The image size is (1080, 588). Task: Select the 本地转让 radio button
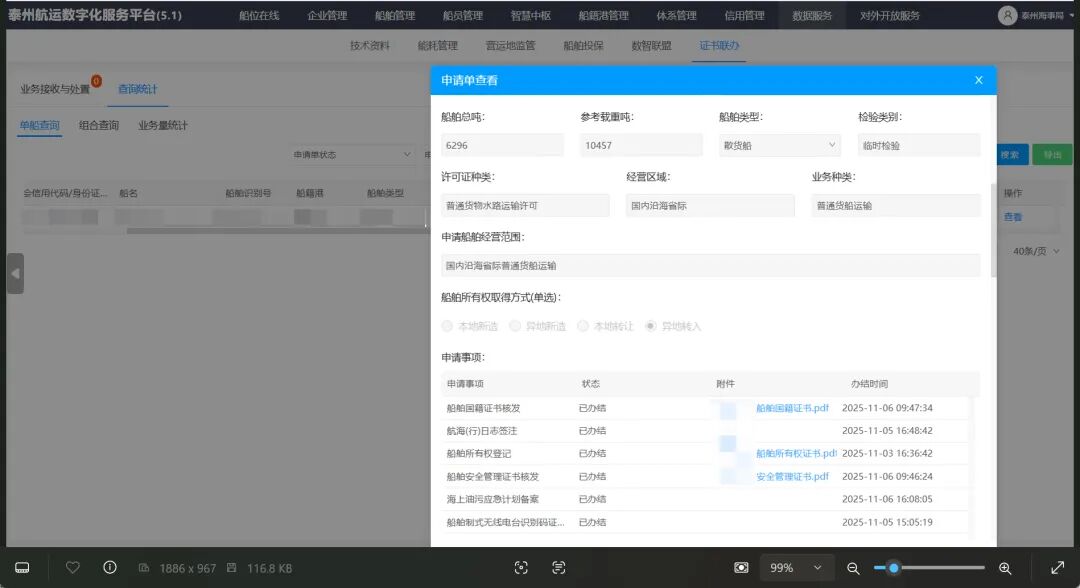tap(583, 326)
